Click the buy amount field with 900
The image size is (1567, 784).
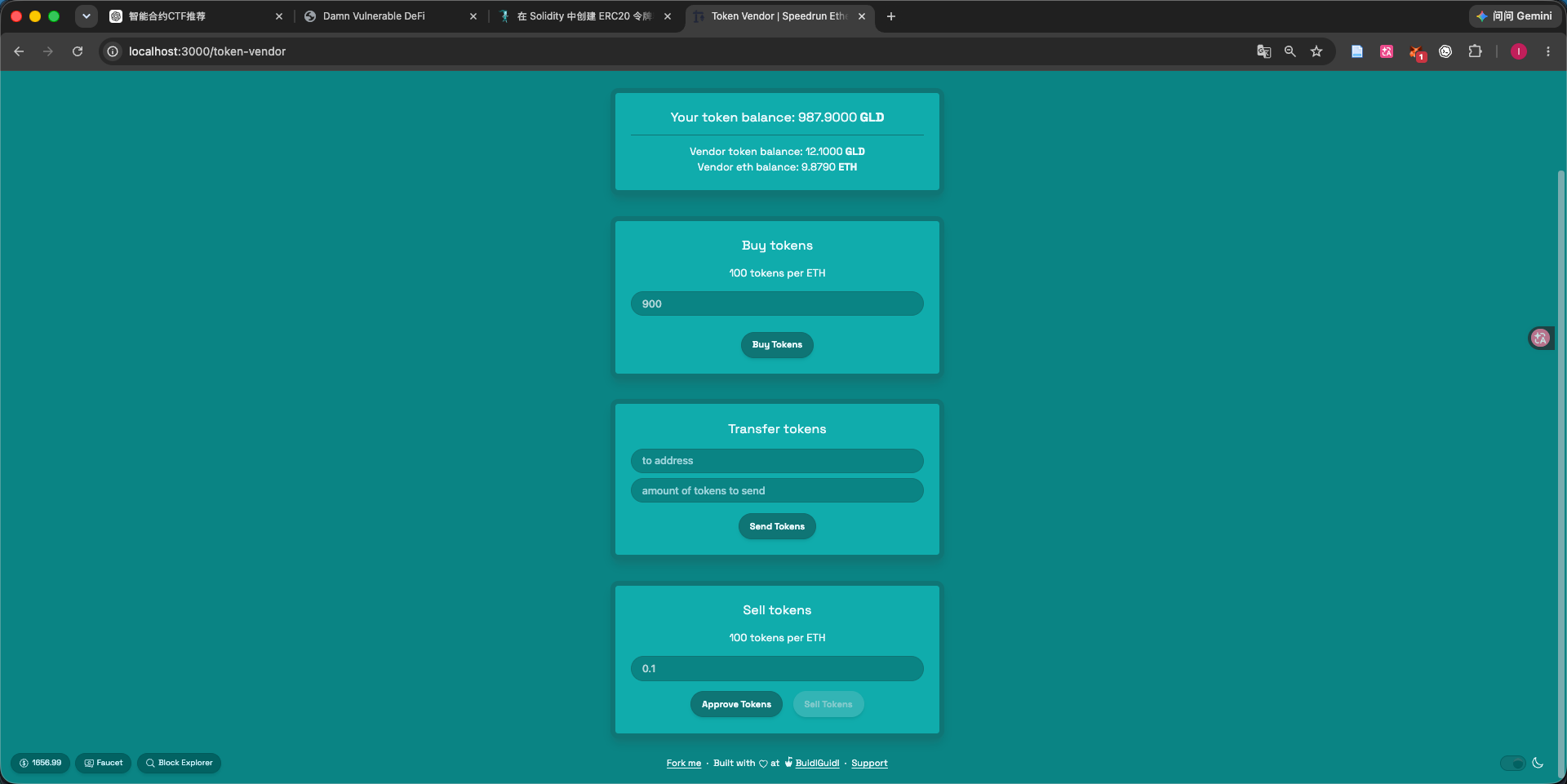pyautogui.click(x=777, y=303)
